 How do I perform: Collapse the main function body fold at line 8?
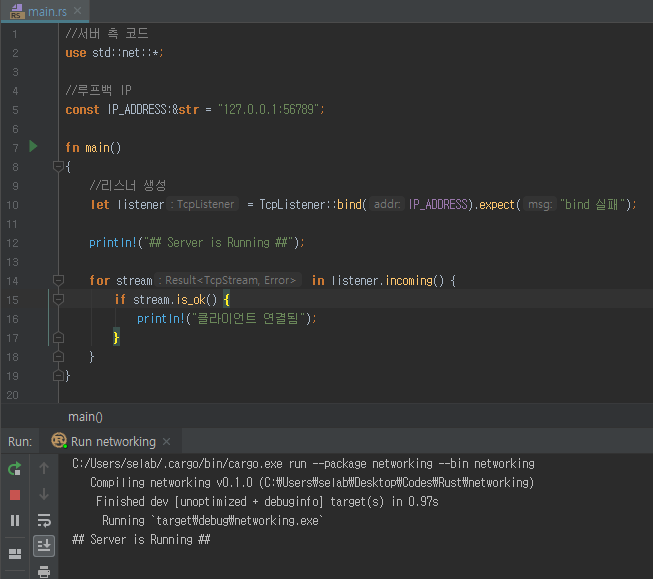click(58, 166)
